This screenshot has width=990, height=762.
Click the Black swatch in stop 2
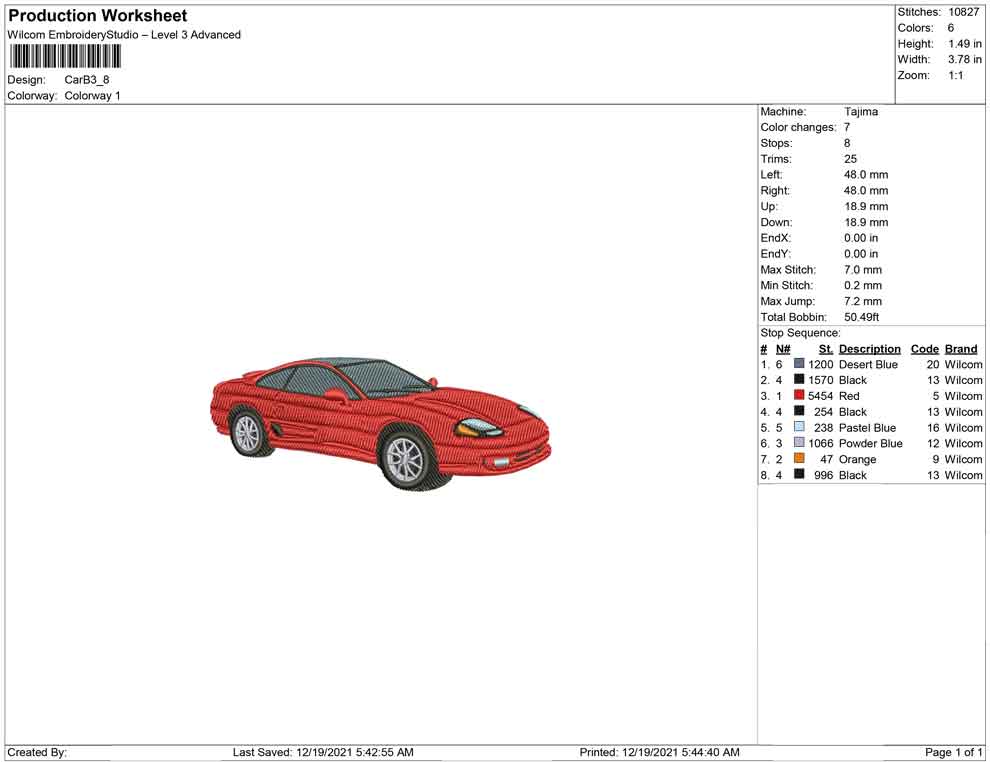pos(799,380)
